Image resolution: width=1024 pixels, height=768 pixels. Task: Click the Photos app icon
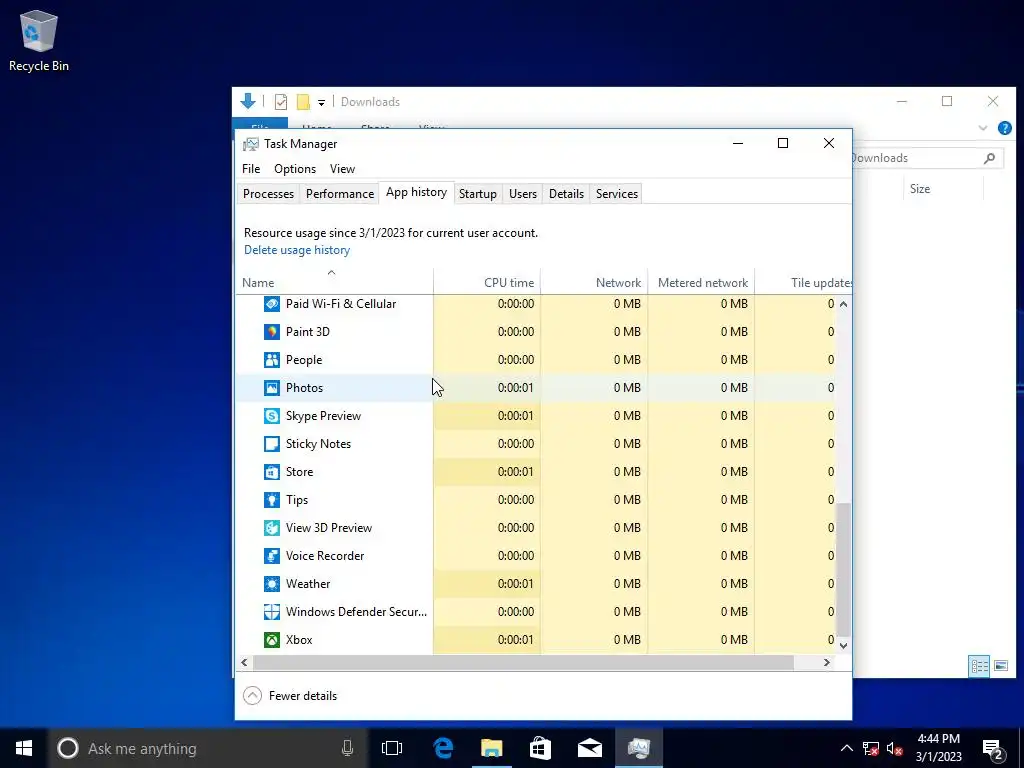[x=272, y=388]
